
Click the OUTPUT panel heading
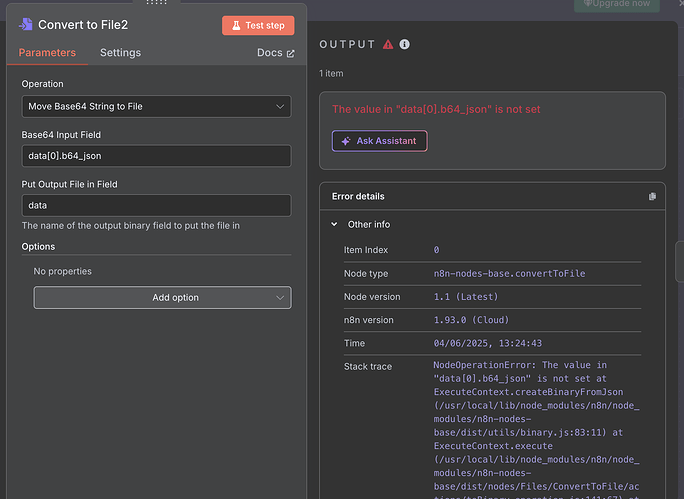pos(347,44)
